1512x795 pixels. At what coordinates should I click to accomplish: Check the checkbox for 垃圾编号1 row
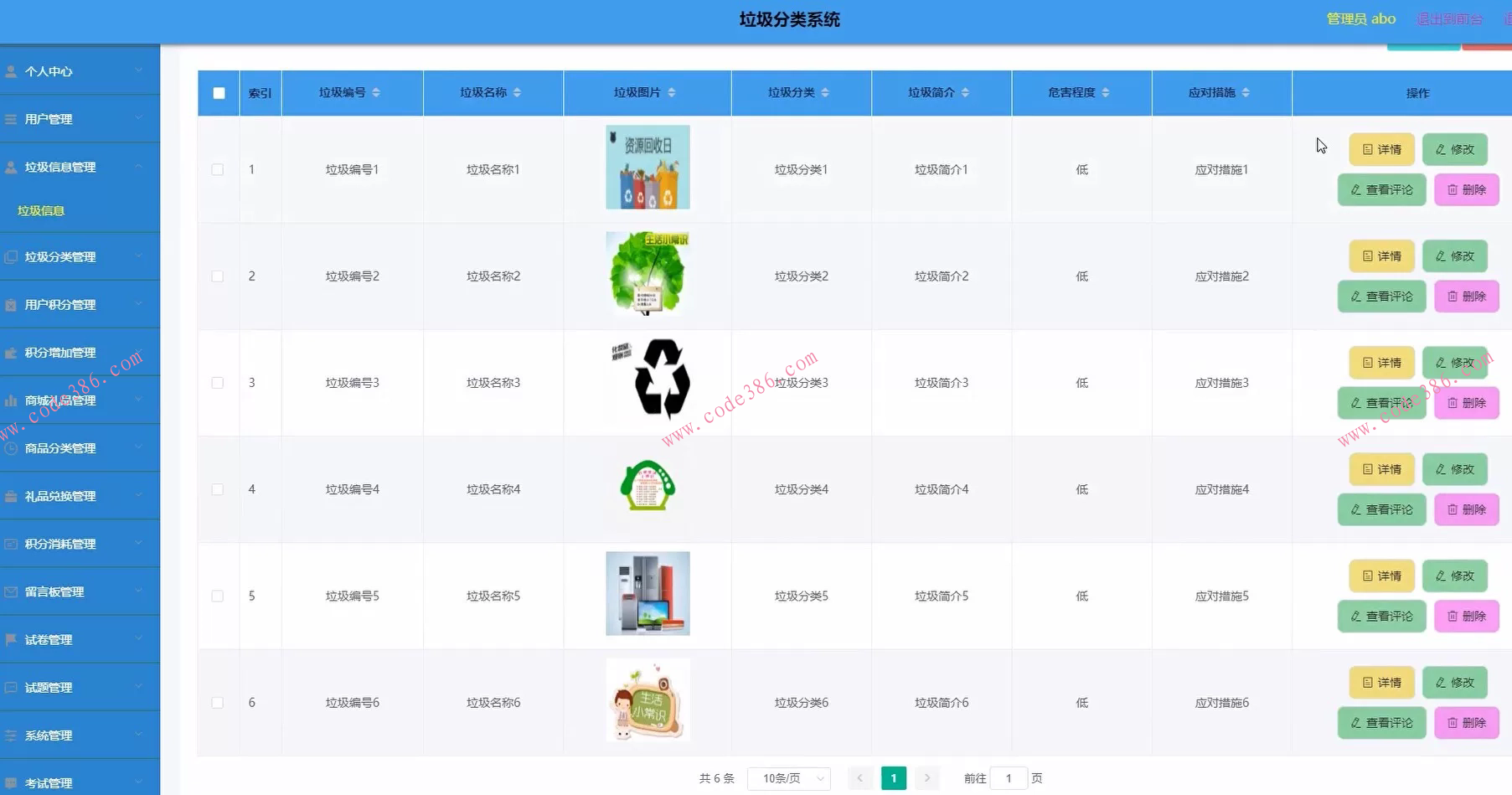[218, 168]
